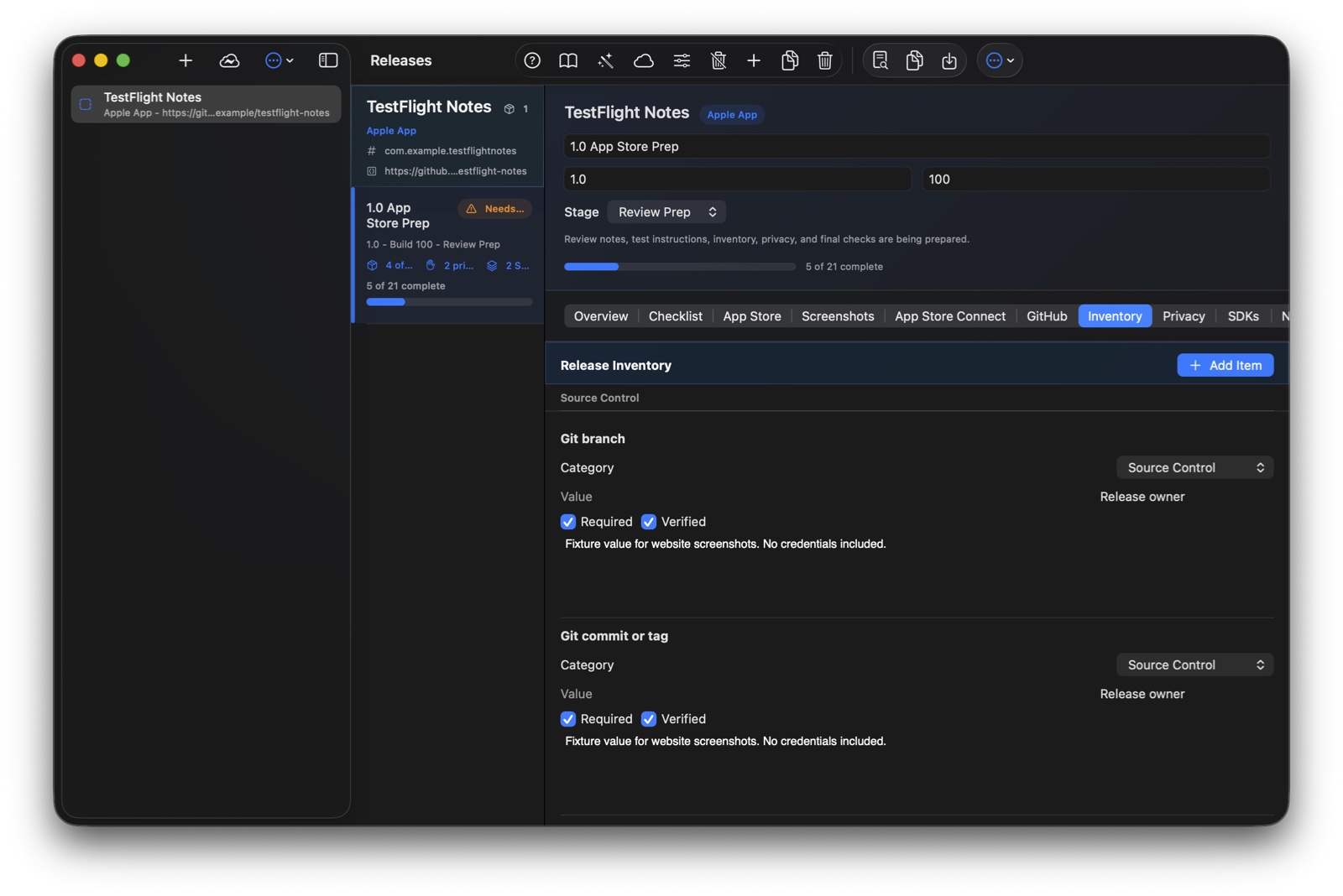Click the repository link icon
Viewport: 1343px width, 896px height.
372,171
